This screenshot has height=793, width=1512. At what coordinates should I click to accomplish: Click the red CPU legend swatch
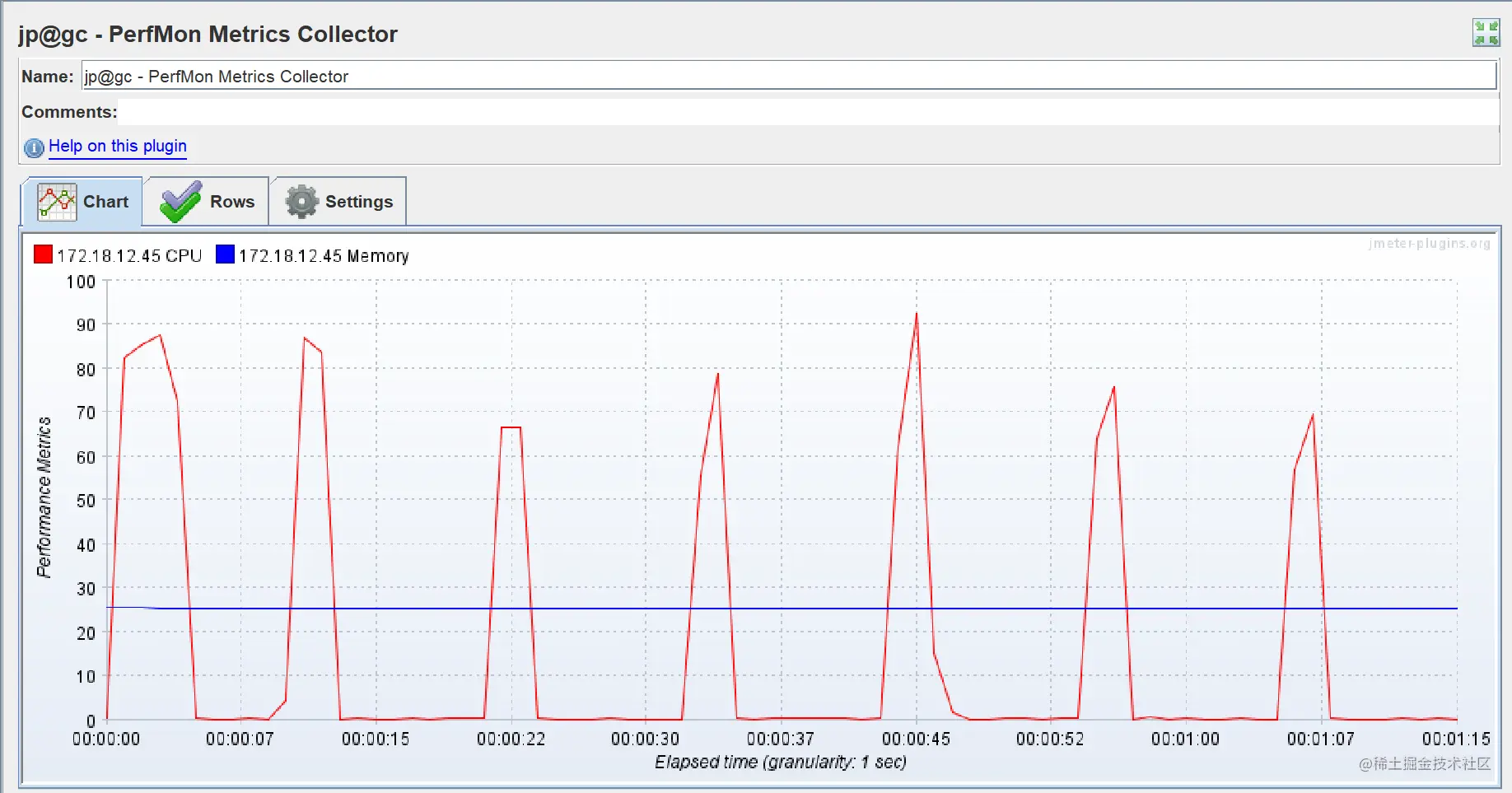[x=43, y=254]
